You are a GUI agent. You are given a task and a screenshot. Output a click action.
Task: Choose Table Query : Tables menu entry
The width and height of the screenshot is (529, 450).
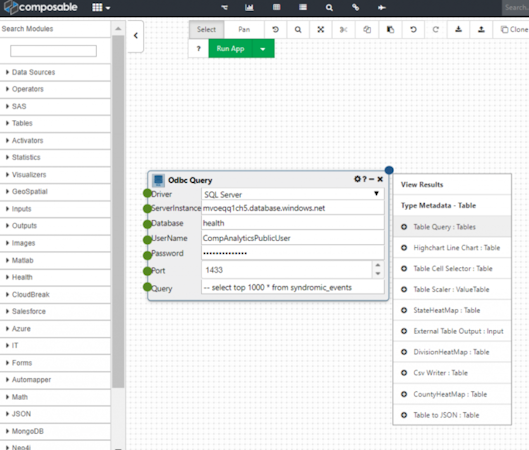(452, 227)
